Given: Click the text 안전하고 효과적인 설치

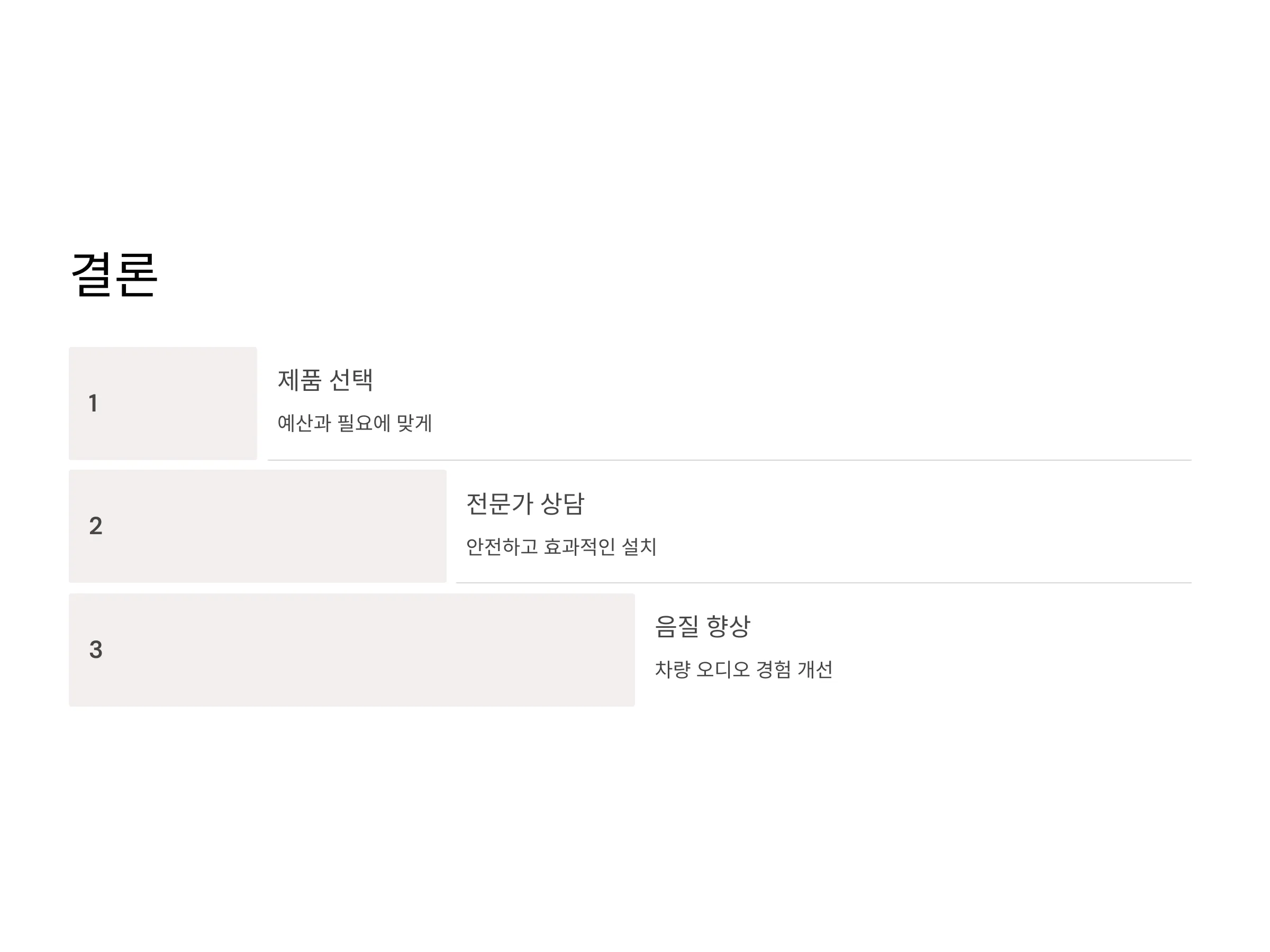Looking at the screenshot, I should (561, 546).
